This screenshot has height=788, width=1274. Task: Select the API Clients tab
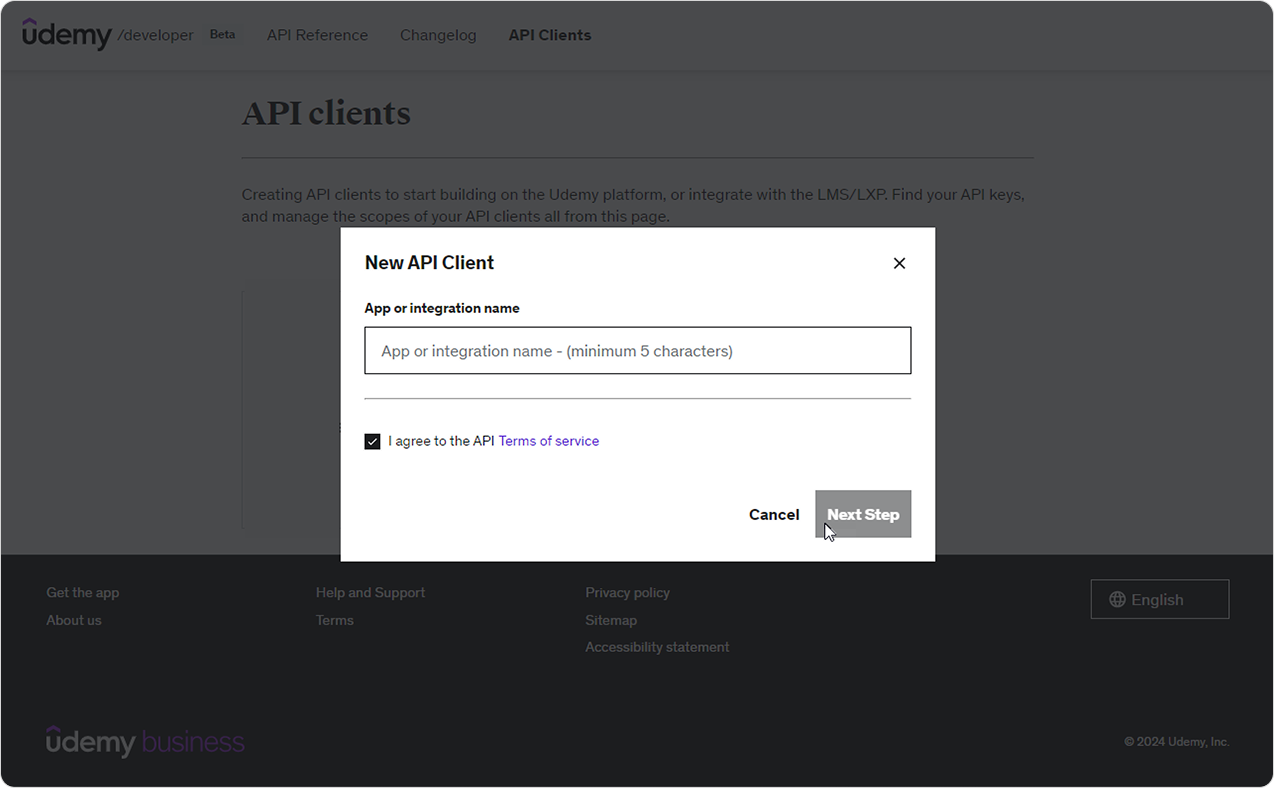click(550, 35)
